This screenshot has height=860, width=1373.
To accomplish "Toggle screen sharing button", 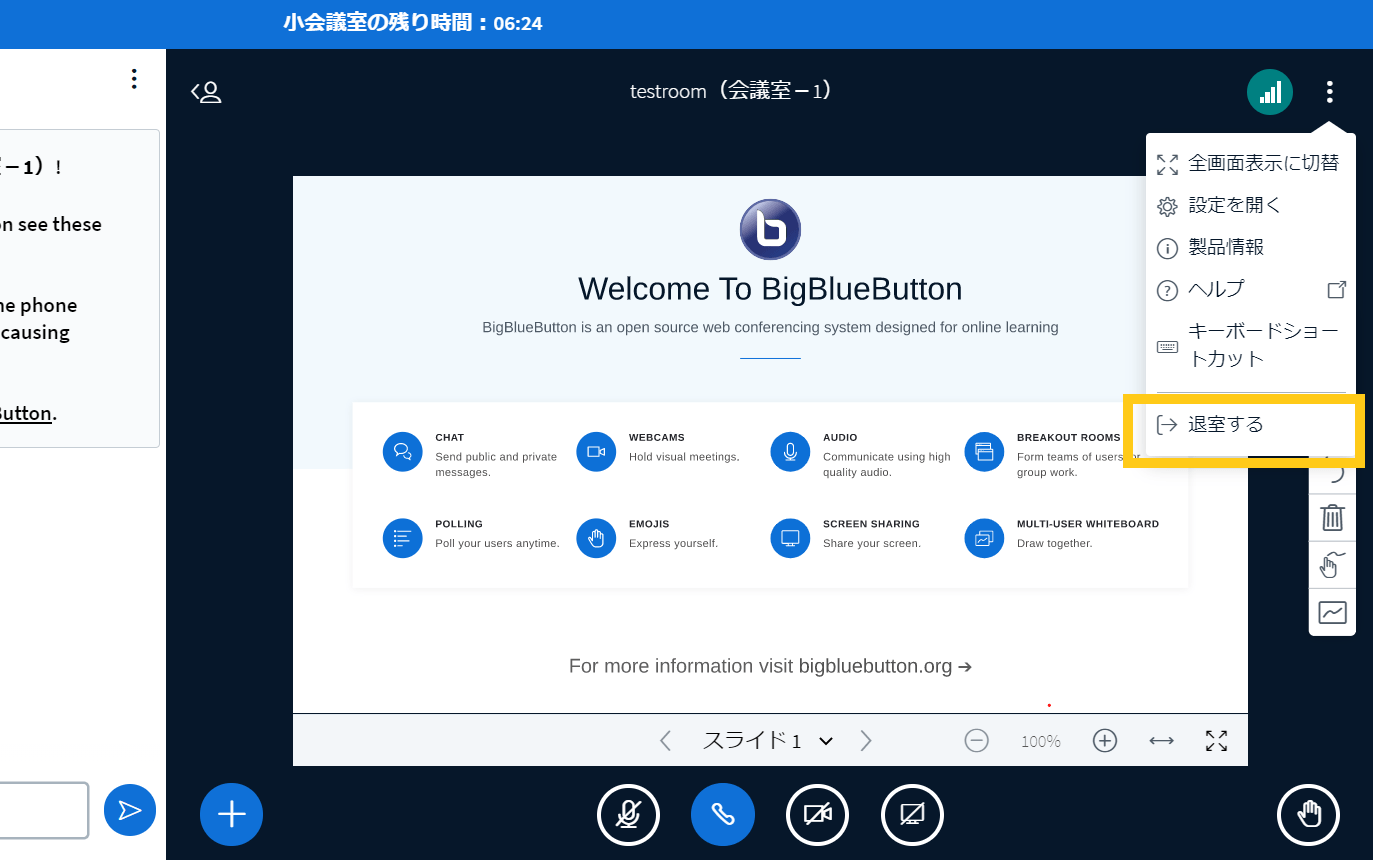I will pyautogui.click(x=912, y=814).
